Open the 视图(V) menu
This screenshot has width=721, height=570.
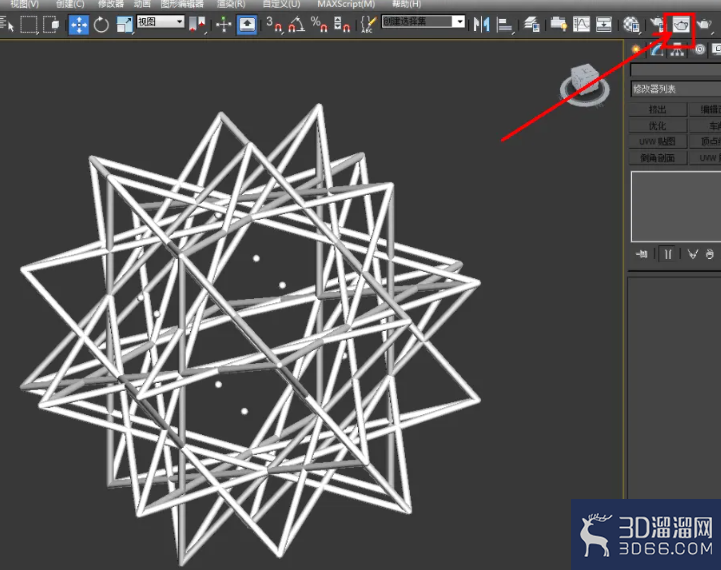click(x=24, y=4)
